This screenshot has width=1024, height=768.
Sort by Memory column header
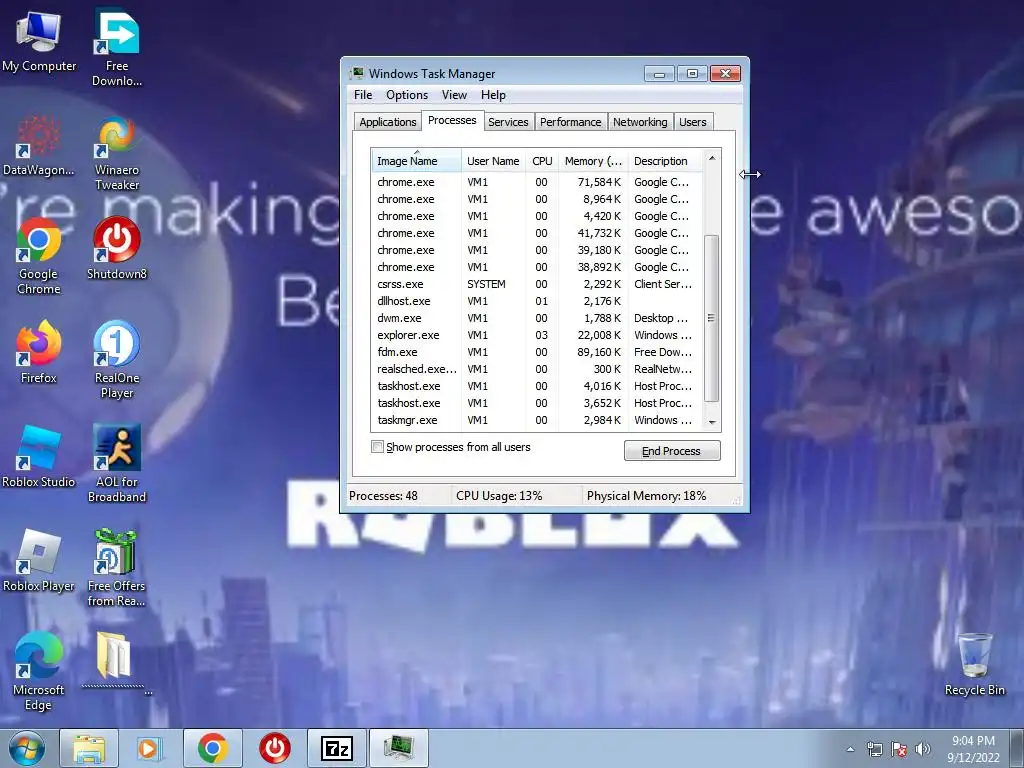tap(593, 161)
